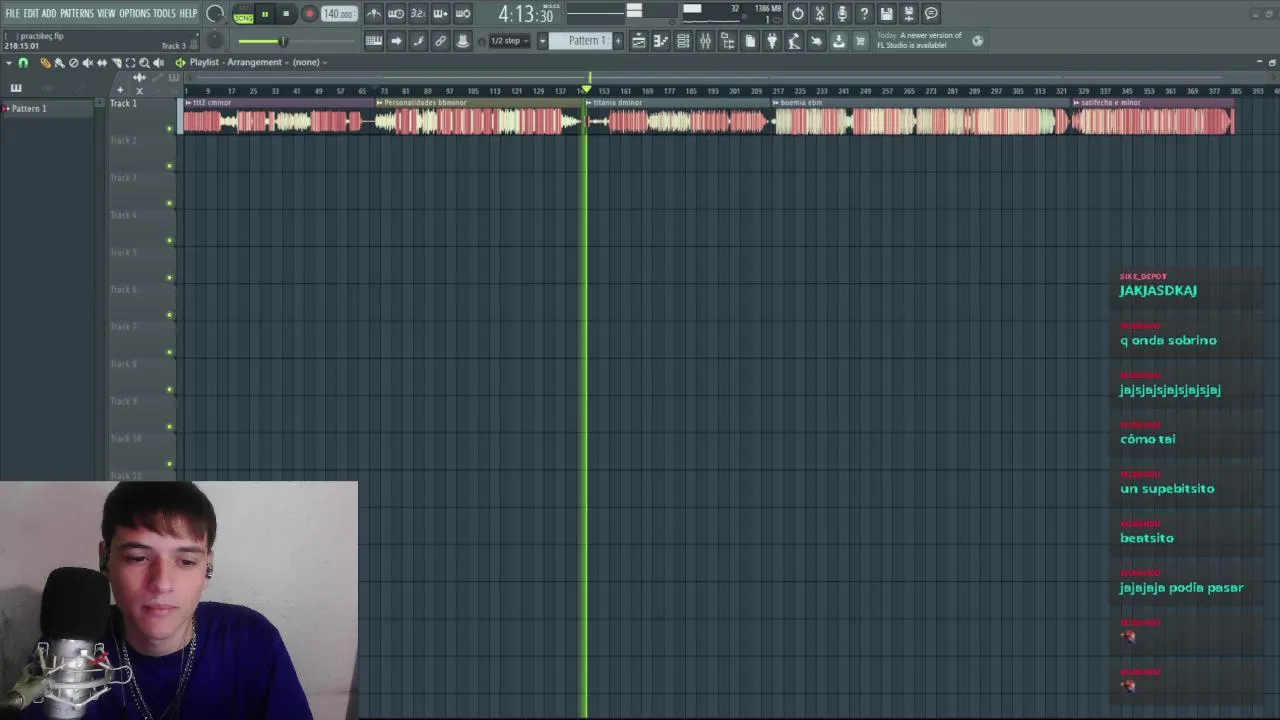Screen dimensions: 1280x720
Task: Click the question mark help icon
Action: [864, 14]
